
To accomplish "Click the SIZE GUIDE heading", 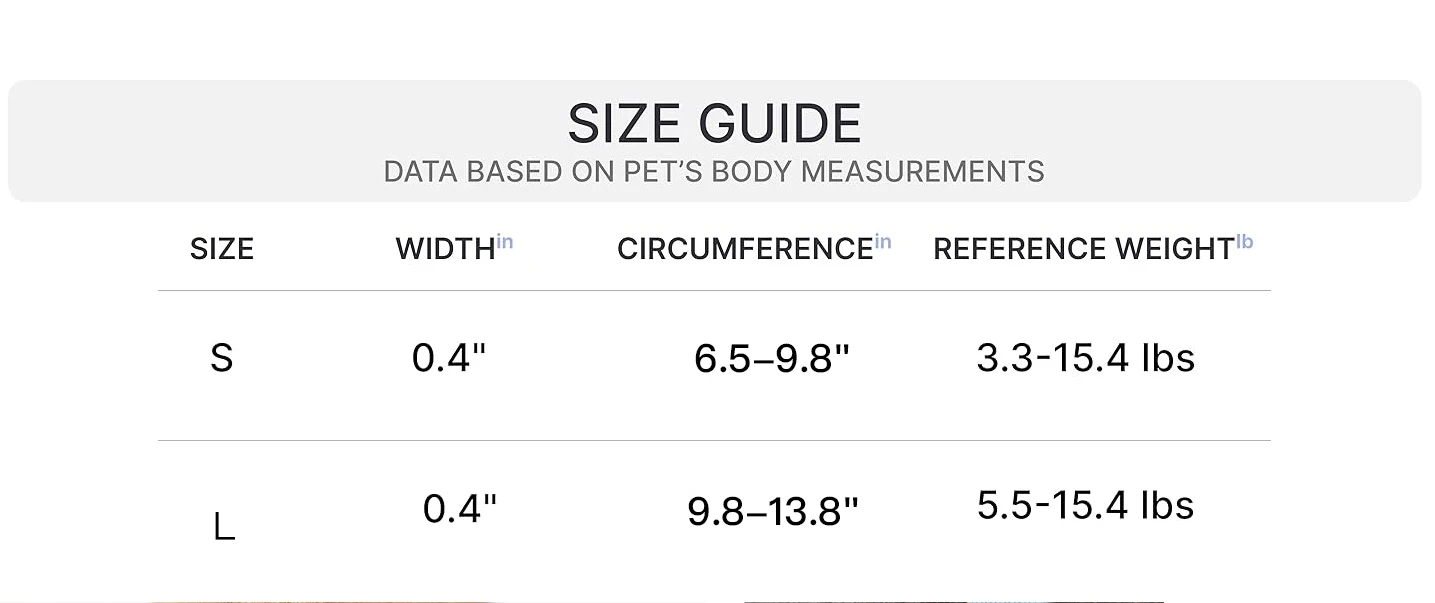I will point(714,124).
